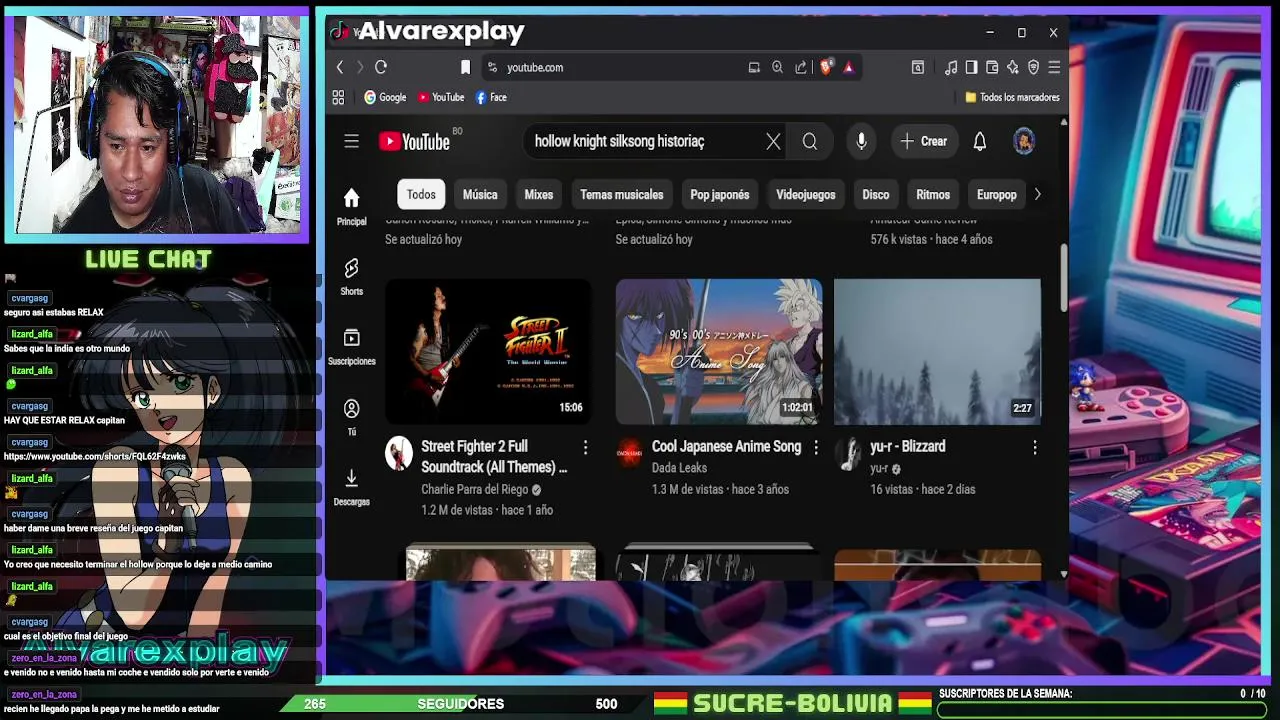
Task: Open the yu-r Blizzard video thumbnail
Action: click(937, 351)
